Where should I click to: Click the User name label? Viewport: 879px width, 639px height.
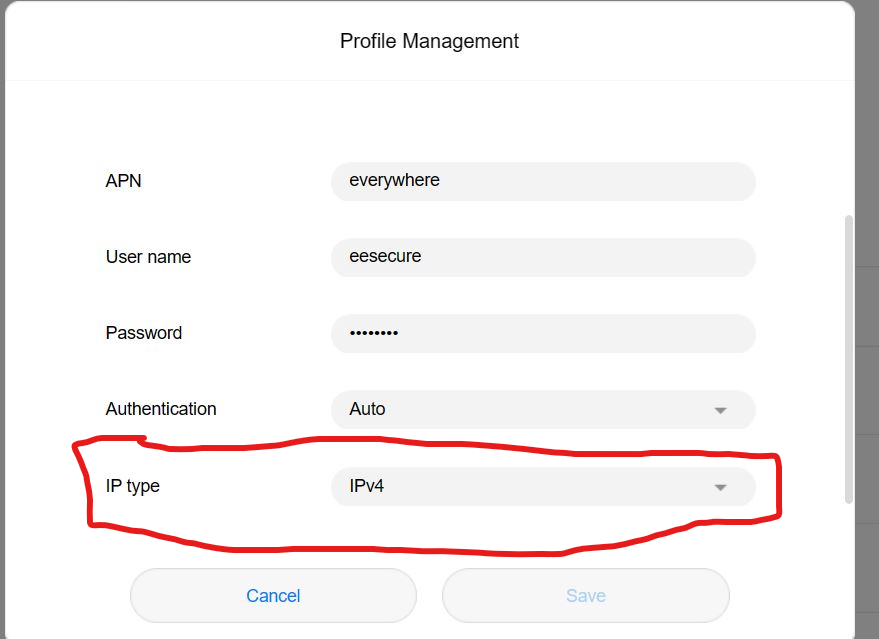pyautogui.click(x=149, y=257)
